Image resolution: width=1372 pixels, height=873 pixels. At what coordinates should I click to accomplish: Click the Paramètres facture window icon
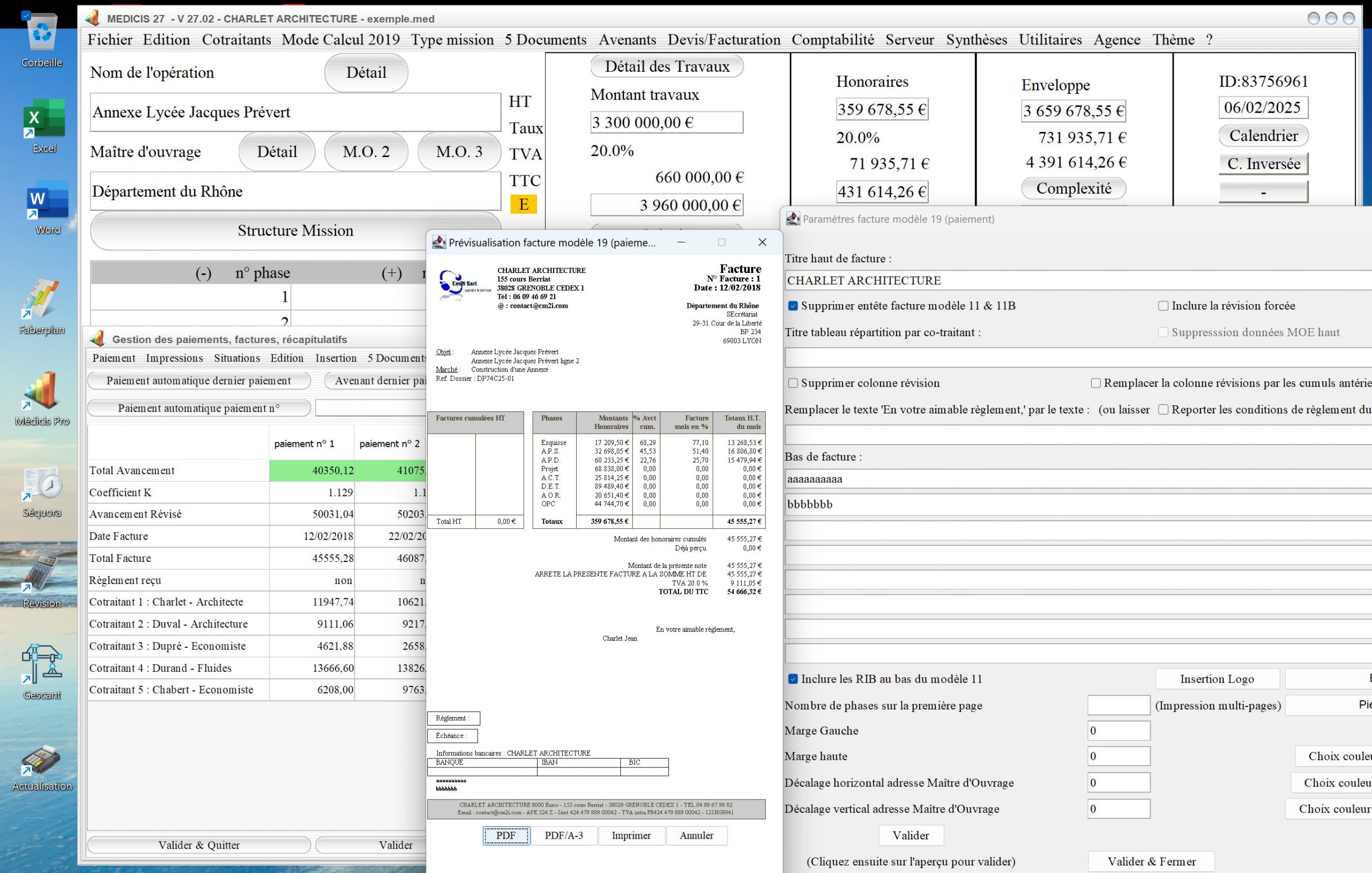[793, 218]
